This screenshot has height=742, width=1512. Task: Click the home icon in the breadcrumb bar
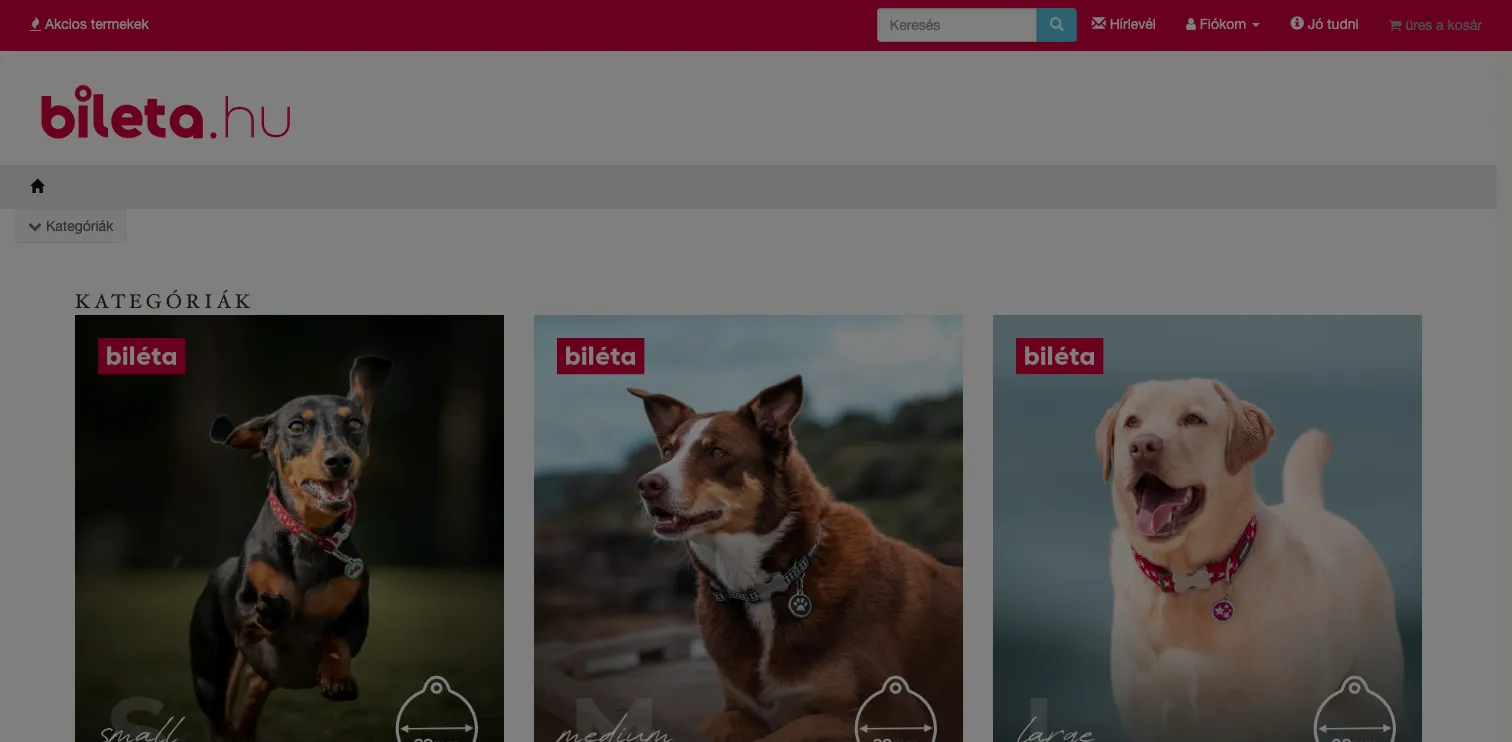(x=38, y=186)
